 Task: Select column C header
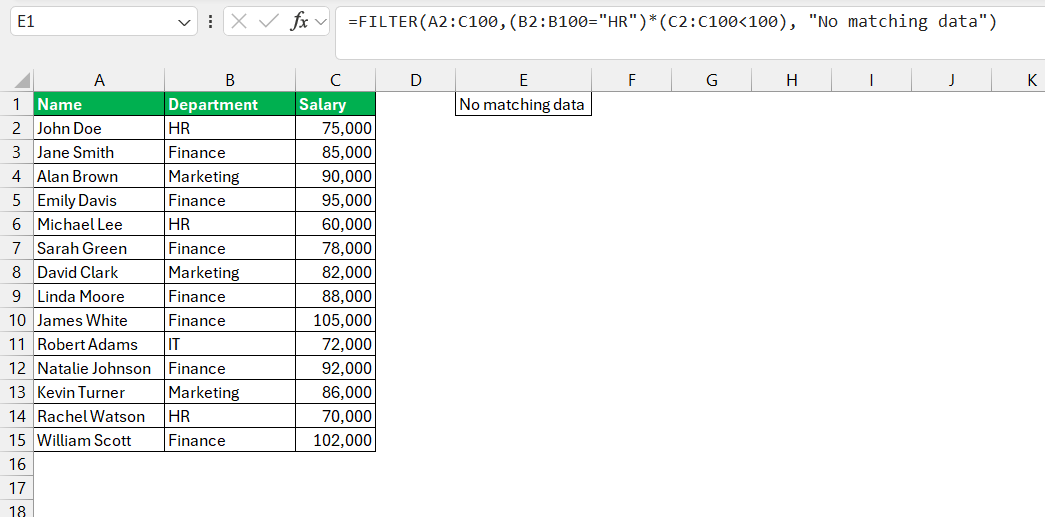pos(335,81)
